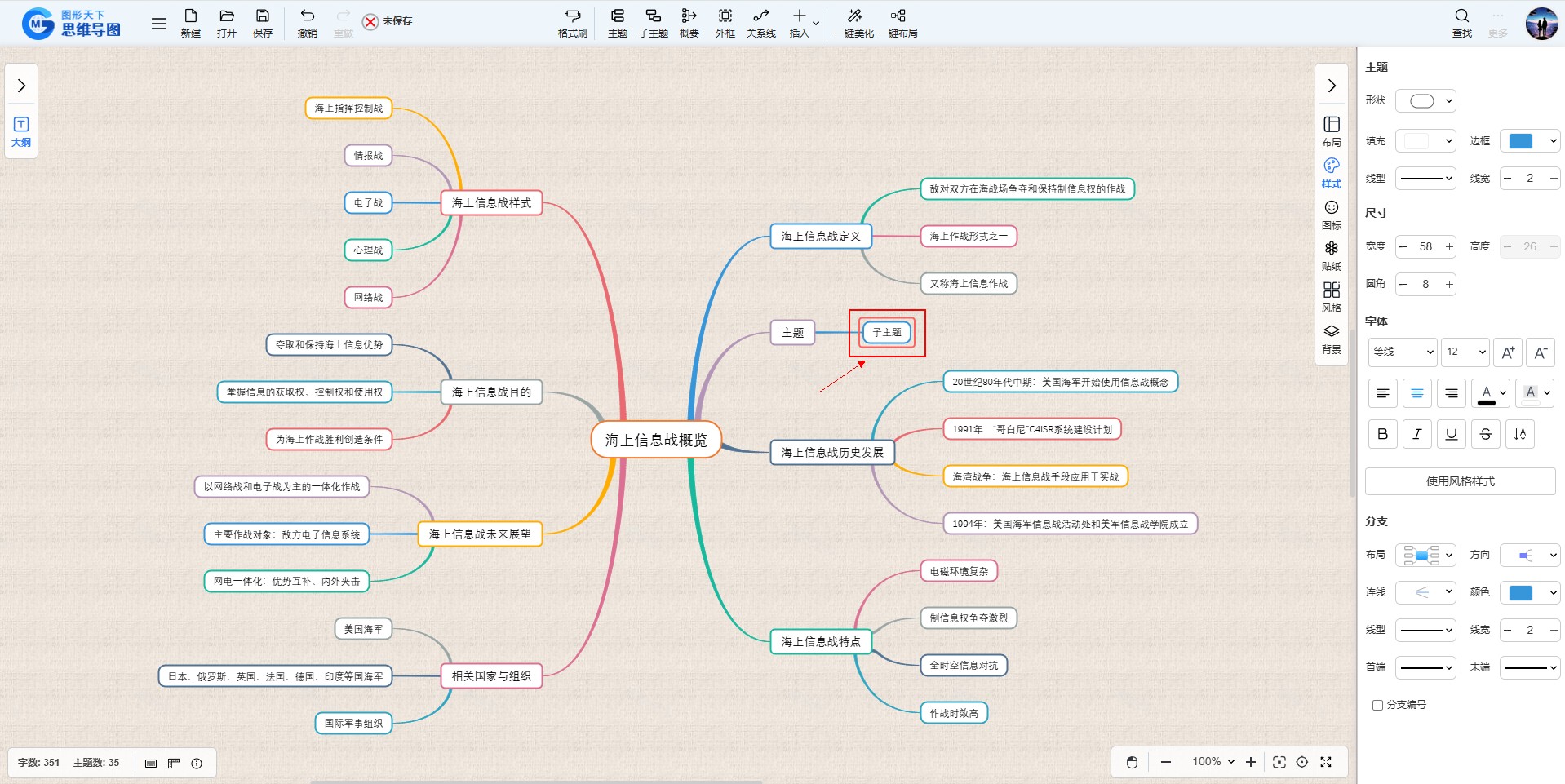Open the 大纲 outline view tab

click(x=21, y=131)
